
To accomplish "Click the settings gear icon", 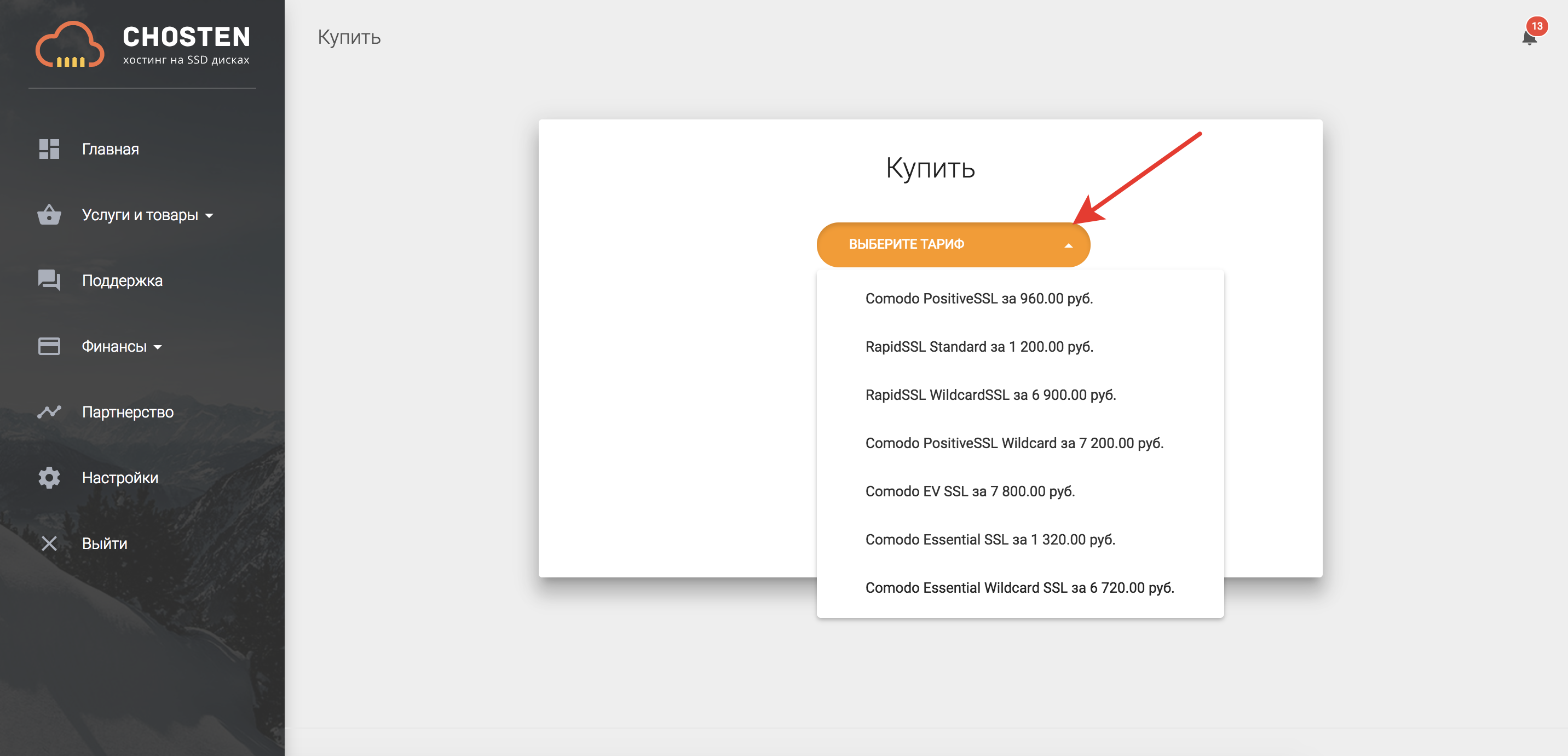I will coord(49,478).
